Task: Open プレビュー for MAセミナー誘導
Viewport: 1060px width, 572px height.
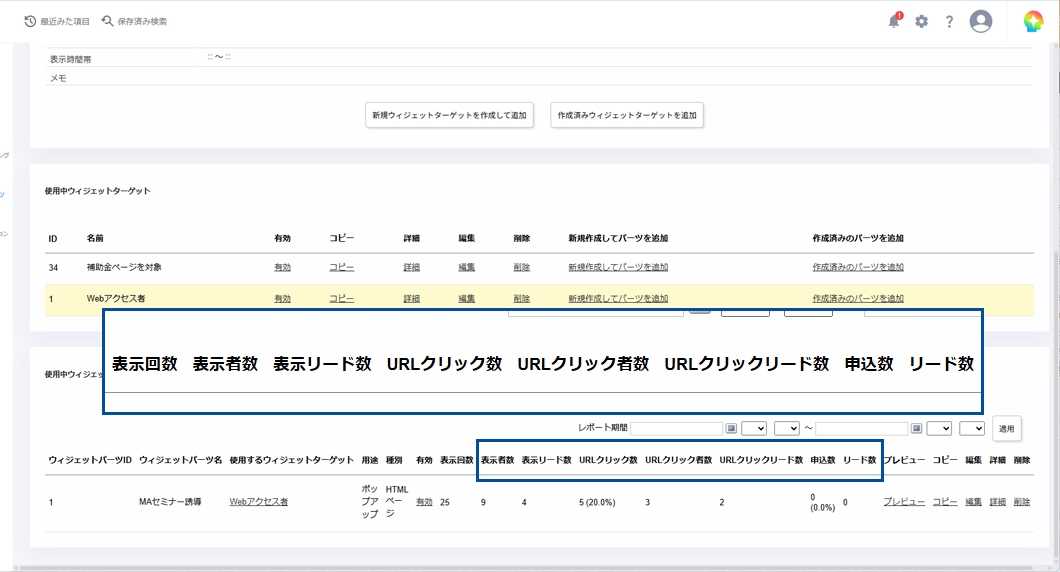Action: coord(904,502)
